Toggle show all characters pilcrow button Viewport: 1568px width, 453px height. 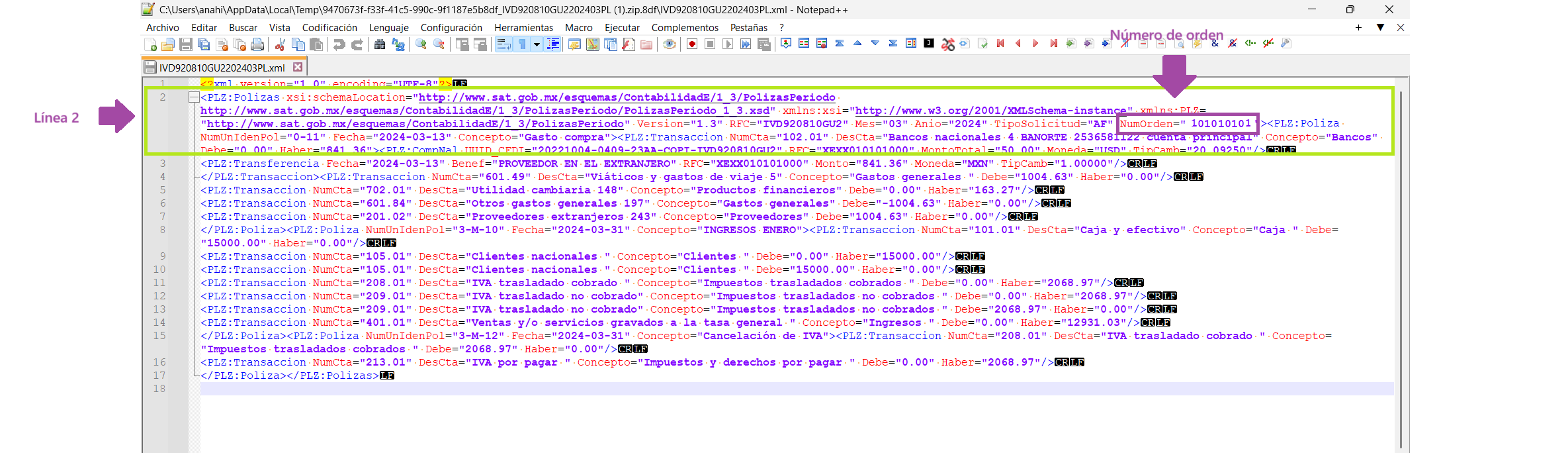pyautogui.click(x=522, y=44)
